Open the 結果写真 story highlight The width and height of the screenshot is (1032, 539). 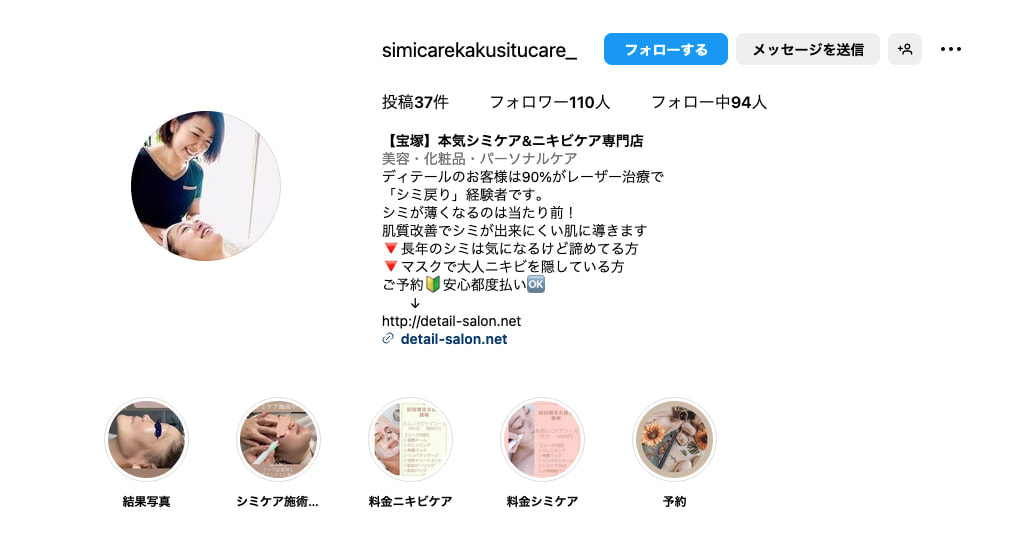(x=146, y=439)
